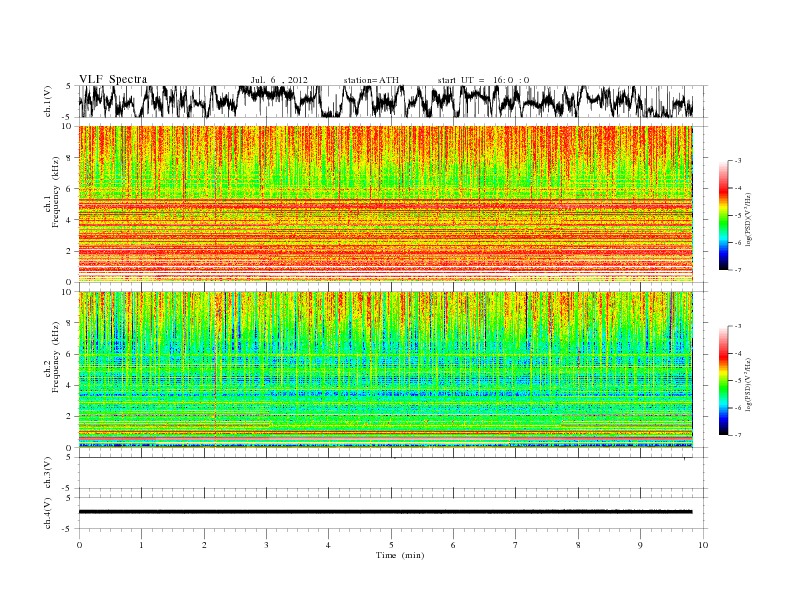Viewport: 792px width, 612px height.
Task: Click the 'ch.1(V)' waveform axis label
Action: pos(48,101)
